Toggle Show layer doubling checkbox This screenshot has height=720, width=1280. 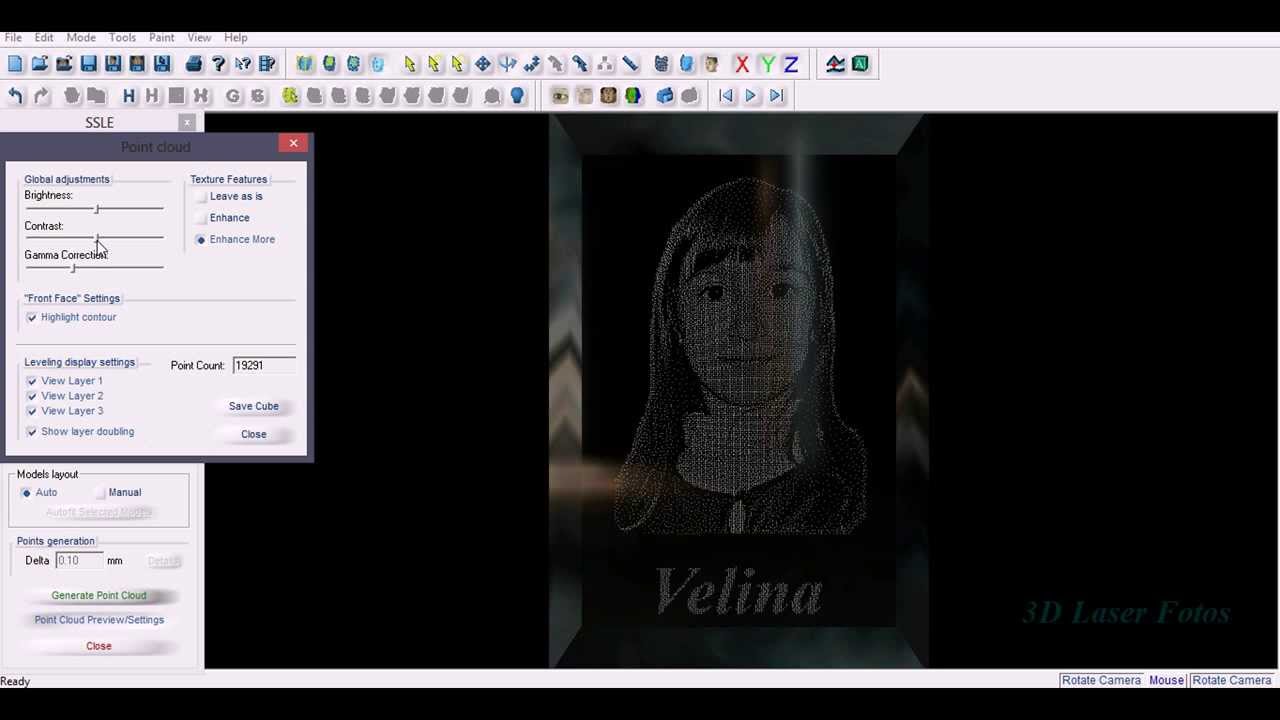click(32, 432)
